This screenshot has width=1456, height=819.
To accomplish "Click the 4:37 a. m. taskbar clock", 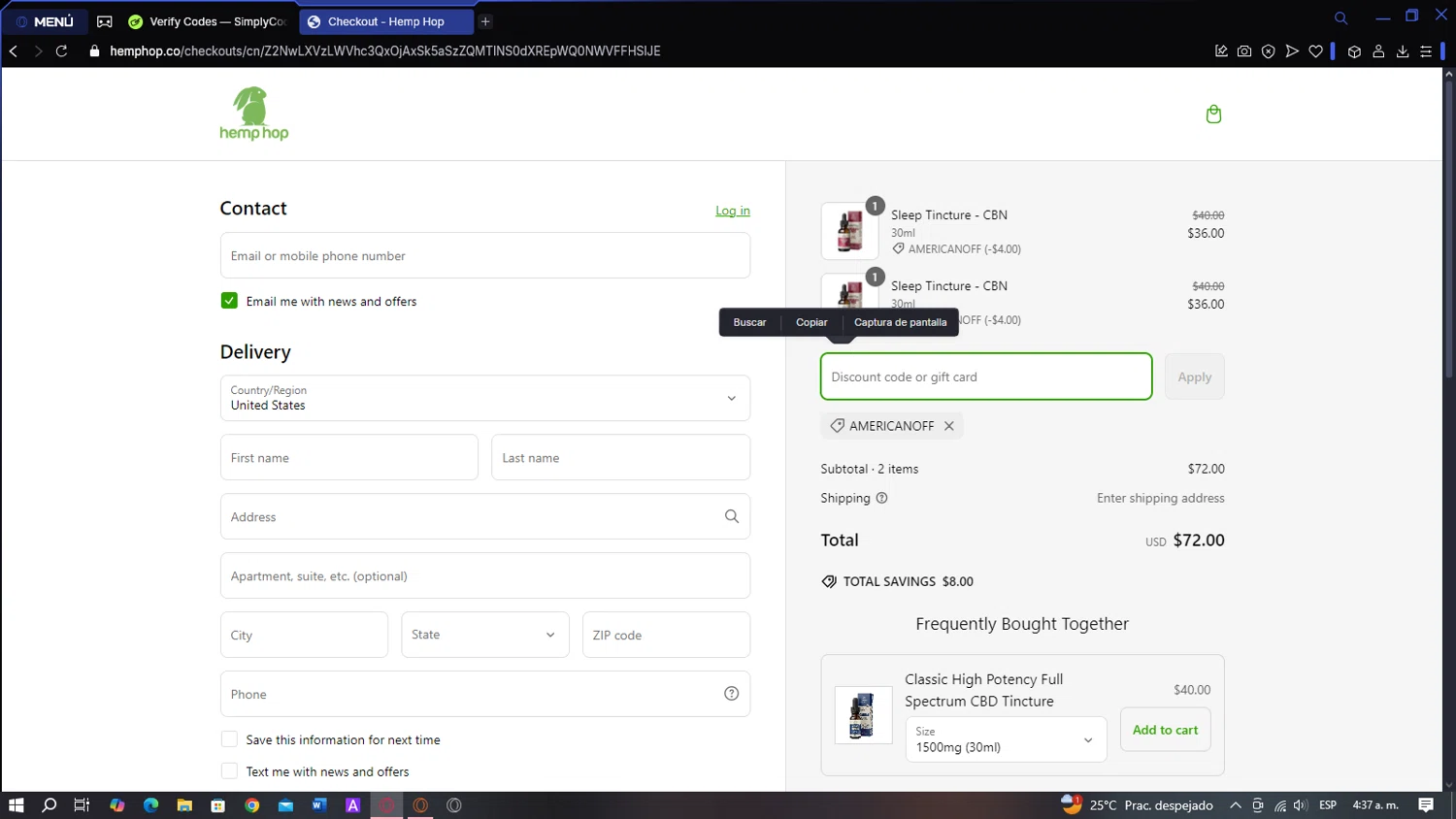I will click(1375, 805).
